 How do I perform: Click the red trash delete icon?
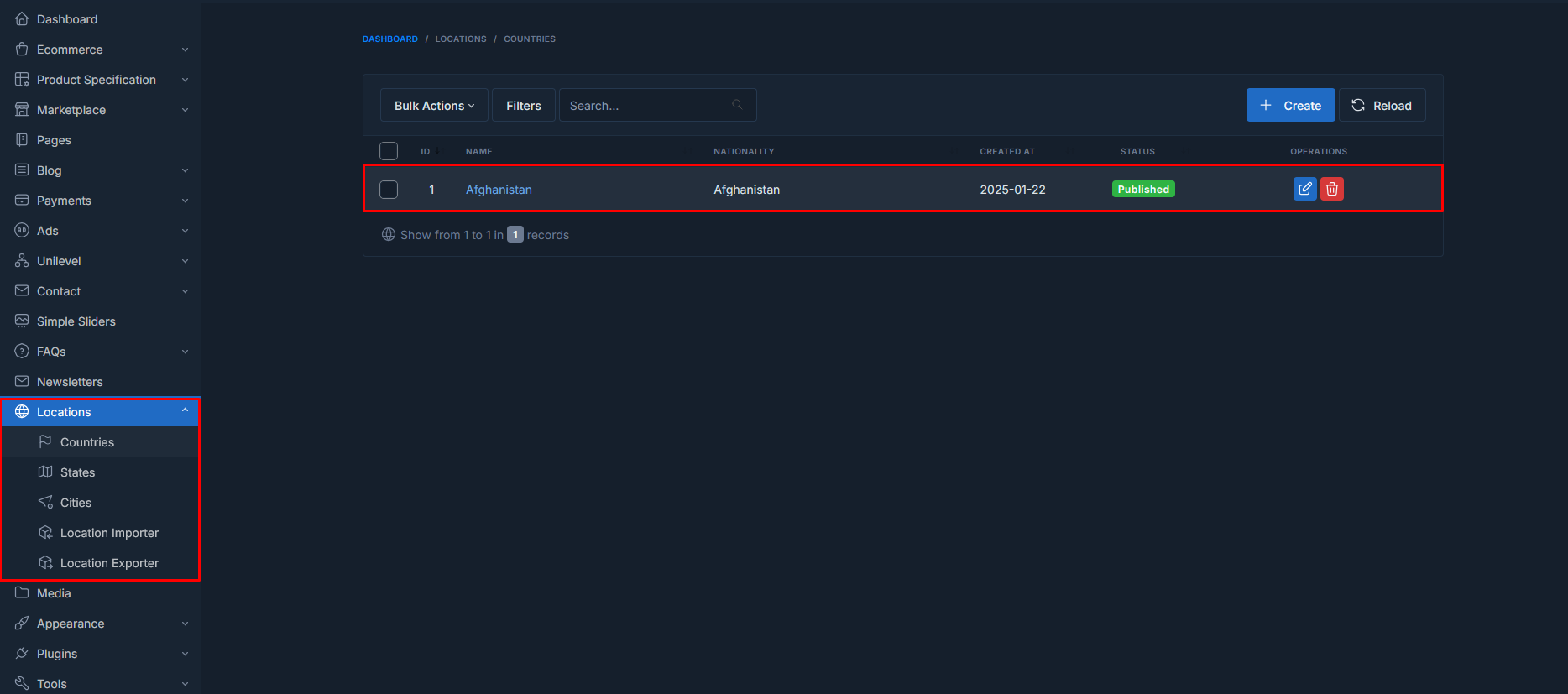[x=1331, y=189]
